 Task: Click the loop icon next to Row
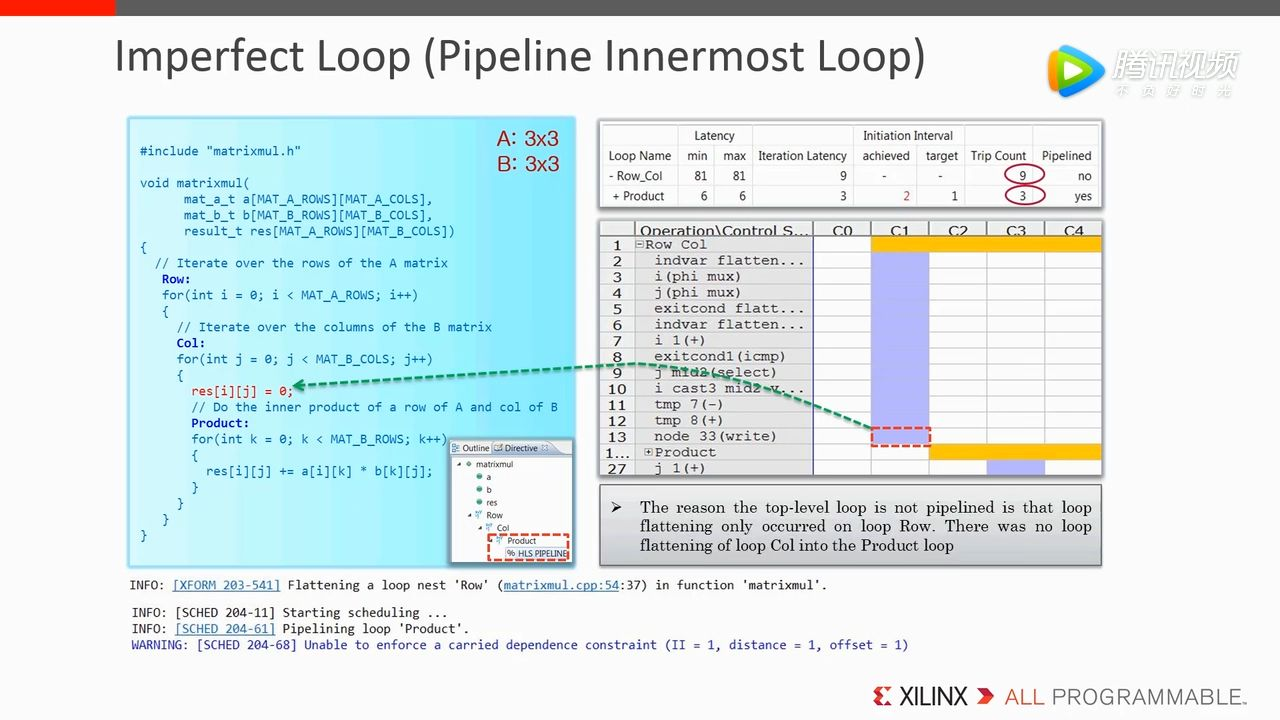(478, 515)
